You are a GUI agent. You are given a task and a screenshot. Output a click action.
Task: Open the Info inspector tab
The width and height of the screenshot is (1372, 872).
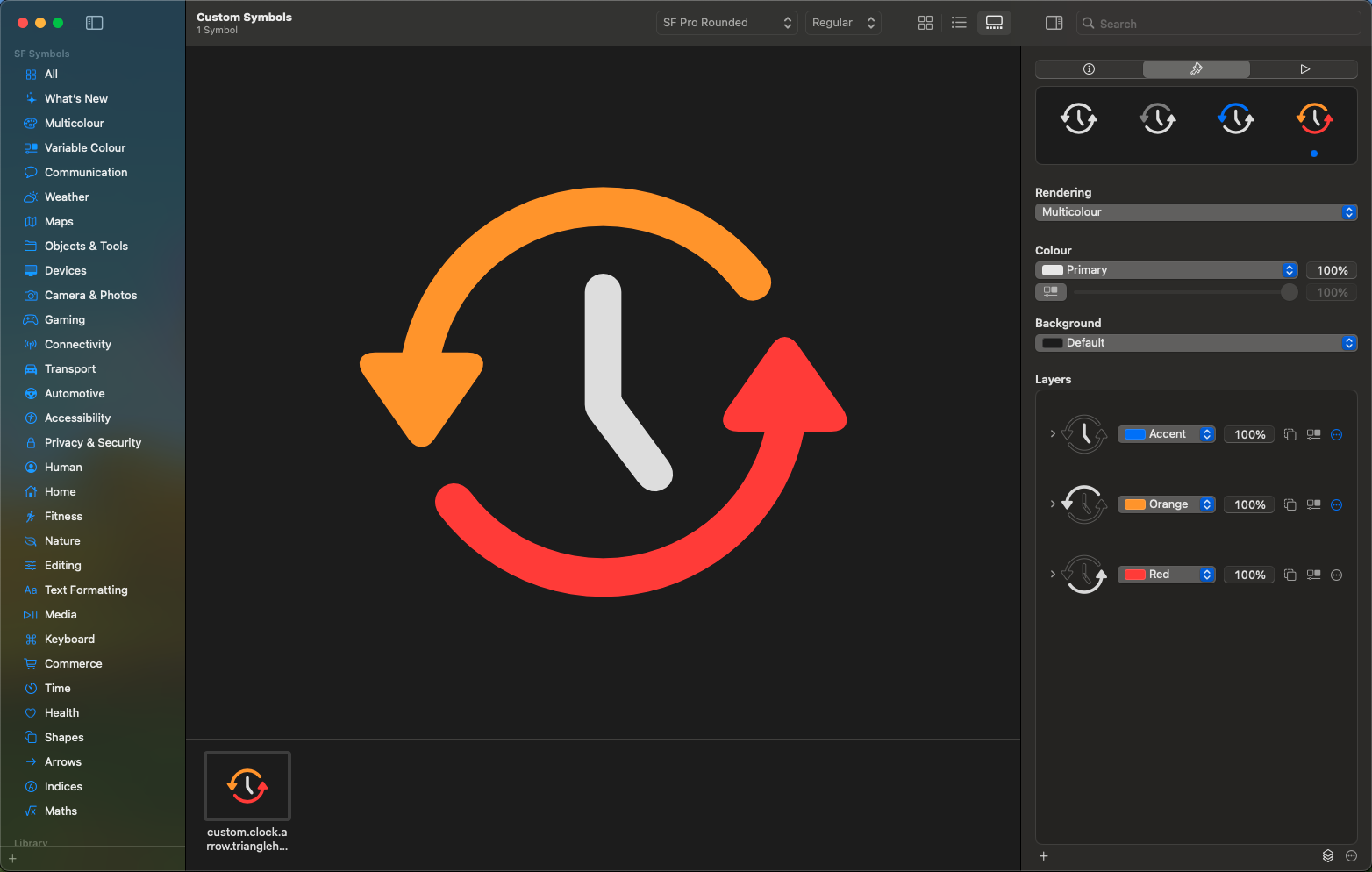[1089, 69]
